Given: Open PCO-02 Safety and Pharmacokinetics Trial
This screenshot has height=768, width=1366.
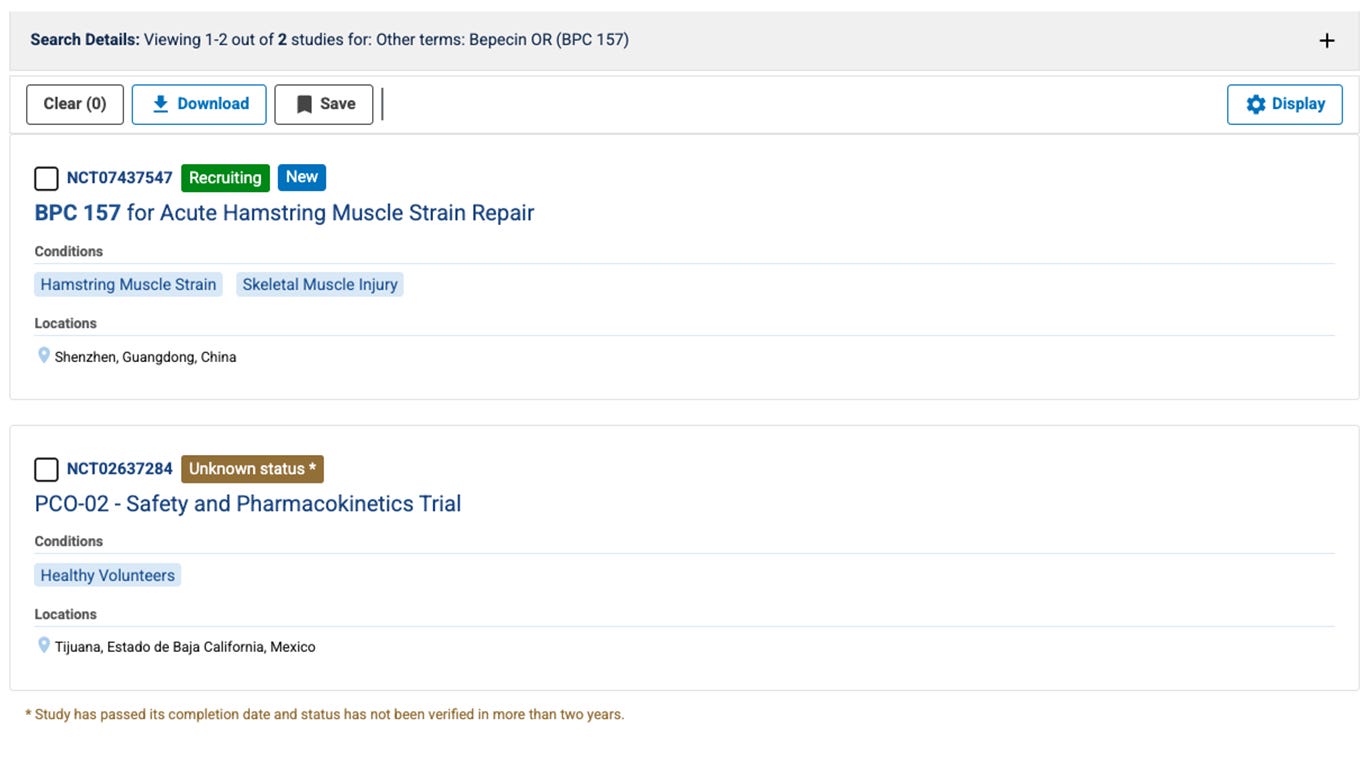Looking at the screenshot, I should click(248, 504).
